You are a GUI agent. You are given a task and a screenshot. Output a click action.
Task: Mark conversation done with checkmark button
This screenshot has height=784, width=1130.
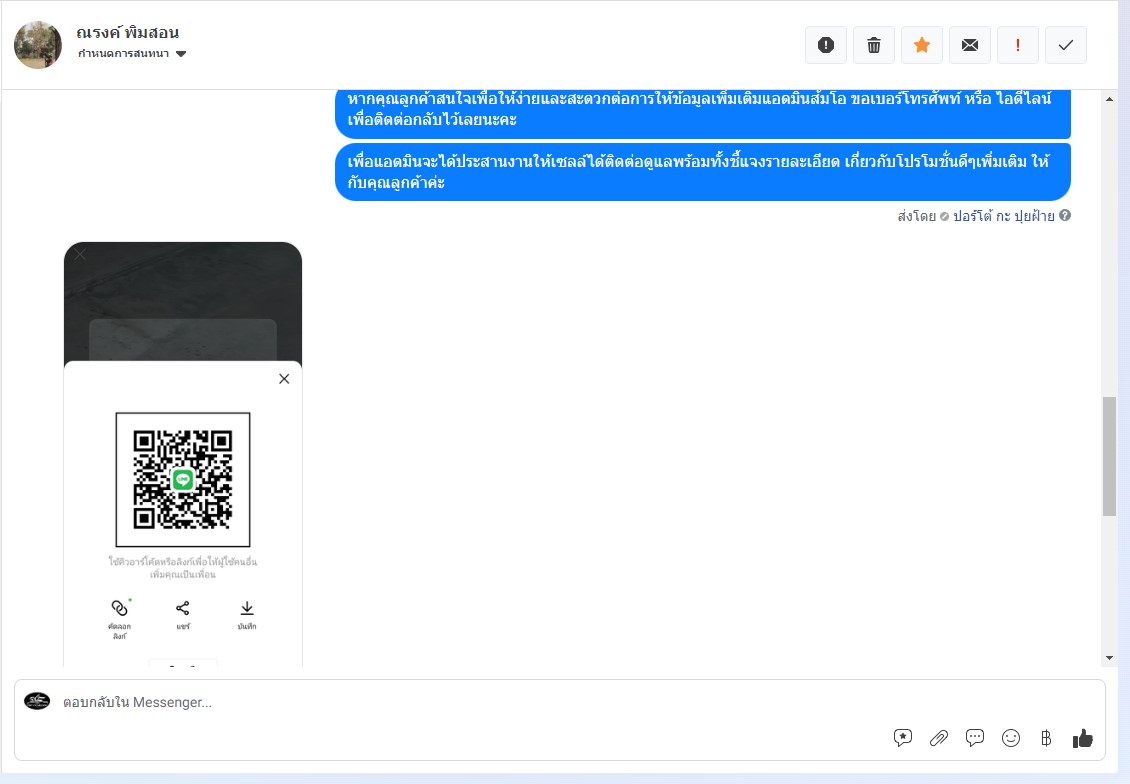tap(1066, 45)
